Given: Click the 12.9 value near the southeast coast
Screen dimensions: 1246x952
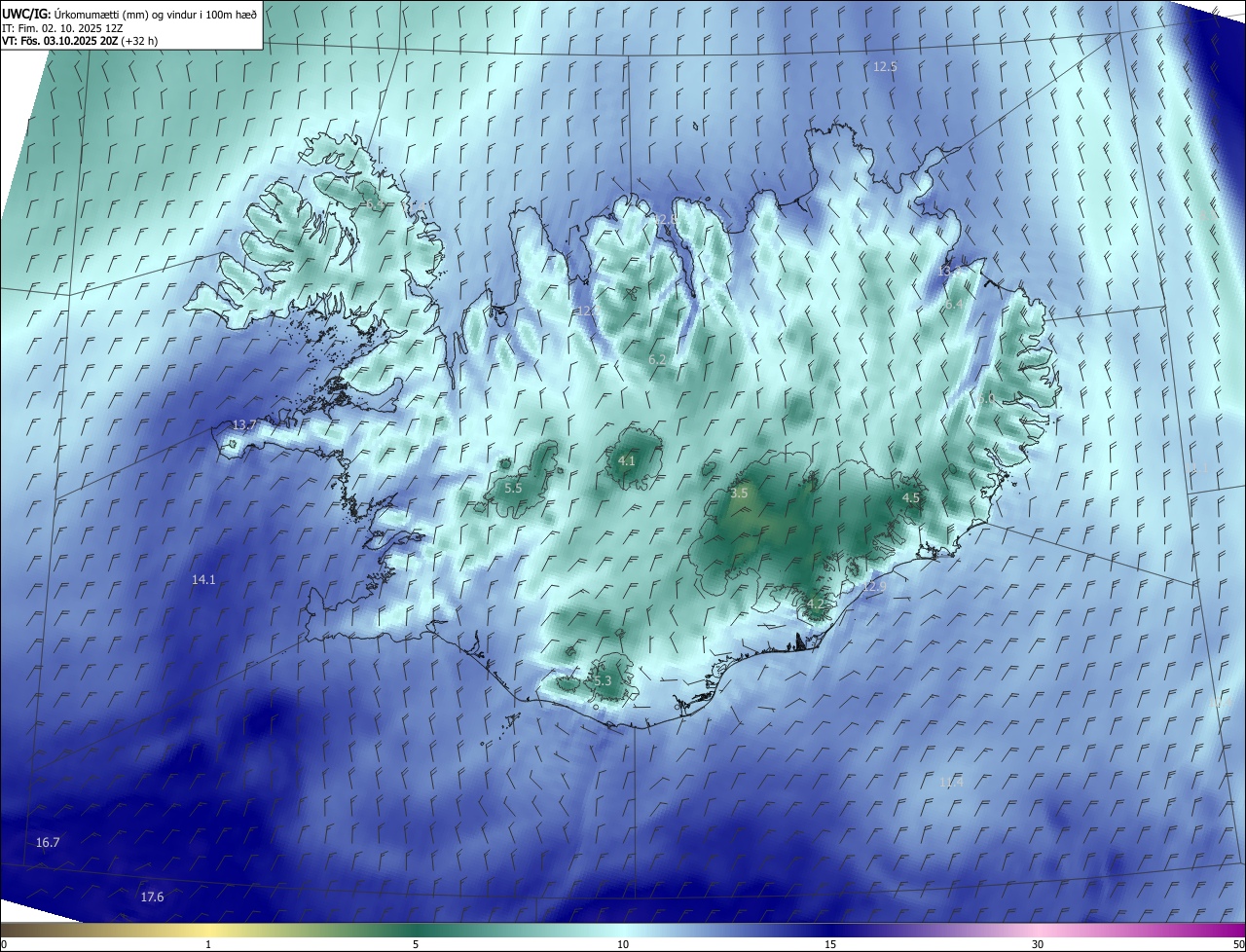Looking at the screenshot, I should click(873, 586).
